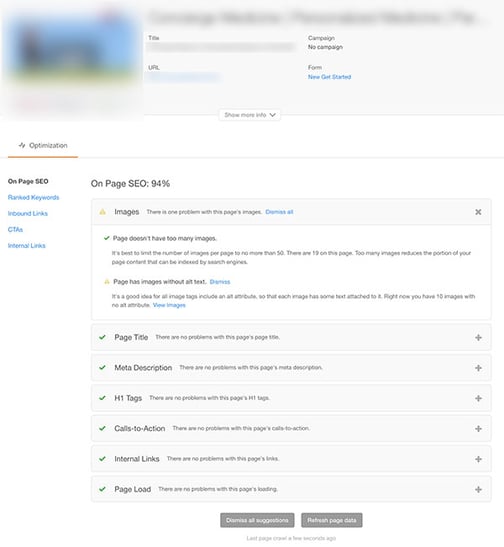Click the H1 Tags green checkmark icon

(102, 398)
